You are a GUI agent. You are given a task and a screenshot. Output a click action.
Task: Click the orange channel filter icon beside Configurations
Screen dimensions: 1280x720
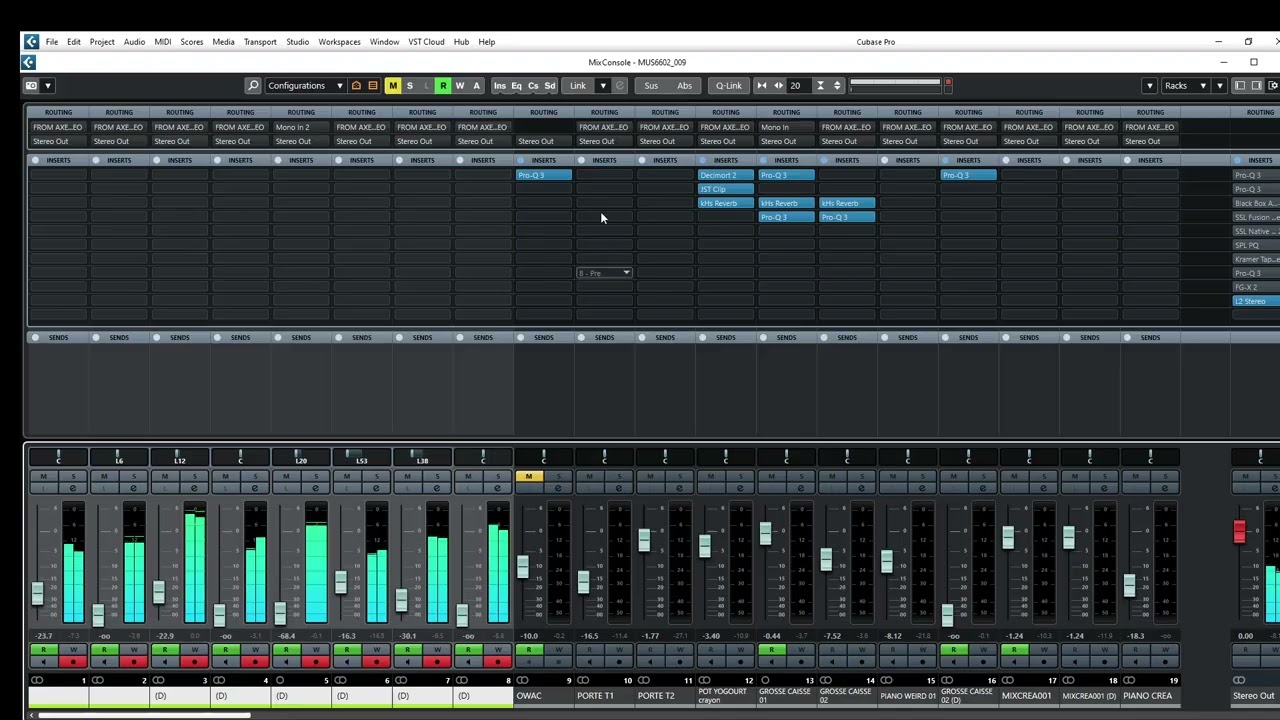356,86
